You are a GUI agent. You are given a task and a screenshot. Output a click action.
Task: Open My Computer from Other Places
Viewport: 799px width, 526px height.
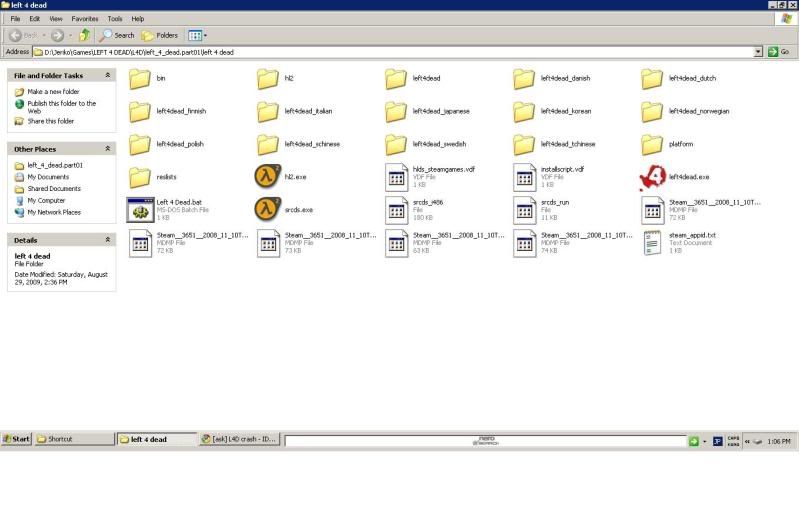[46, 200]
